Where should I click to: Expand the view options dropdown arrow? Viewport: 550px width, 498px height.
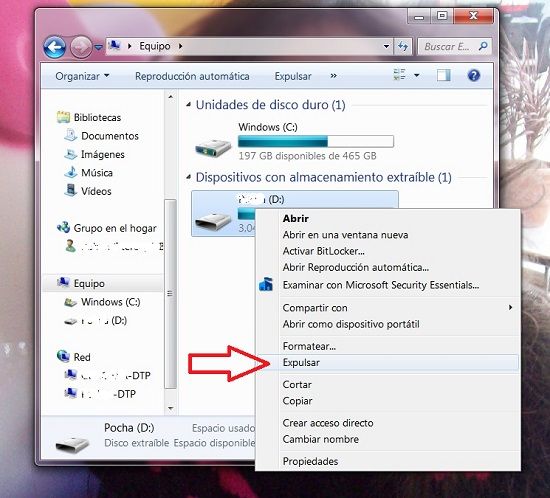pyautogui.click(x=416, y=75)
